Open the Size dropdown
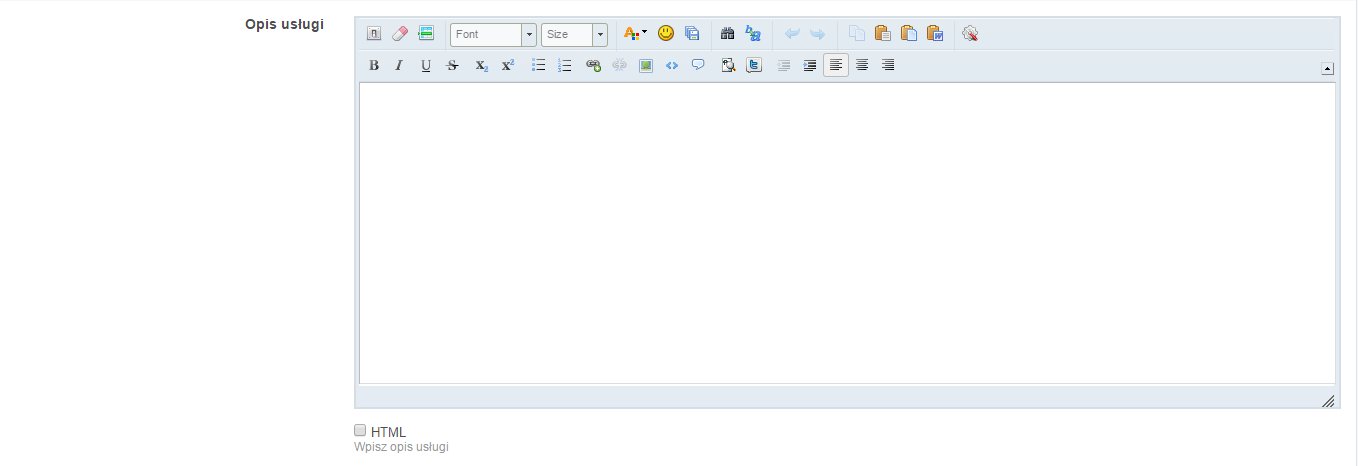Image resolution: width=1358 pixels, height=466 pixels. pos(574,34)
